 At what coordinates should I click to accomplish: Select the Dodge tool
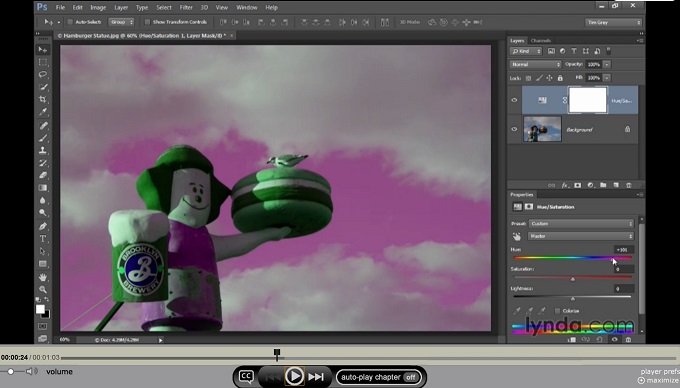(x=42, y=213)
